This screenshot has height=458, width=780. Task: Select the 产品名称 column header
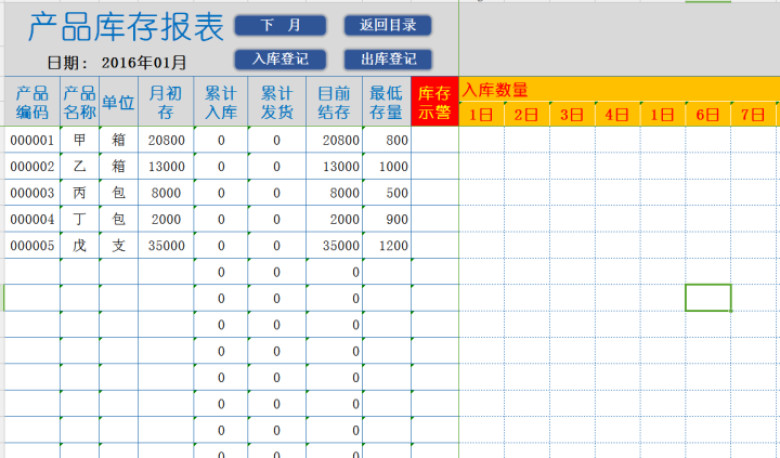(x=80, y=102)
